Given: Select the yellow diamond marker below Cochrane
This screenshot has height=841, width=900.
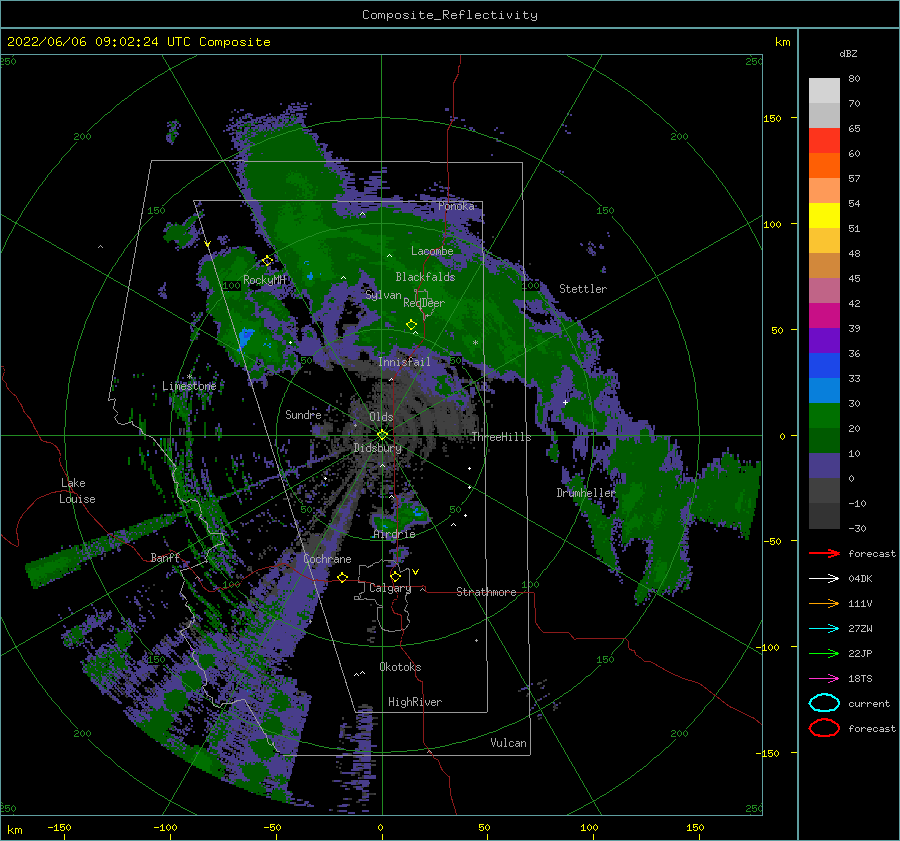Looking at the screenshot, I should point(343,577).
